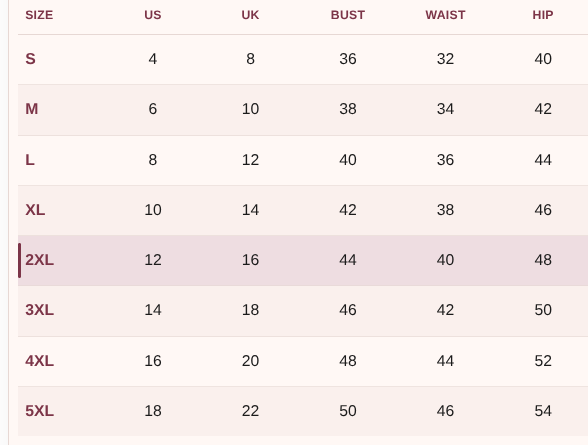Screen dimensions: 588x445
Task: Click the US value 14 in 3XL row
Action: [x=153, y=310]
